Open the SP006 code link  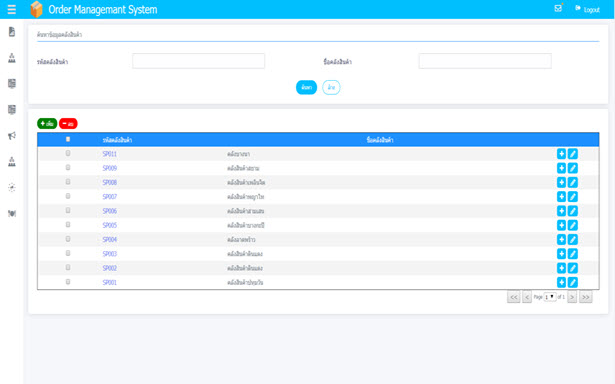click(x=109, y=211)
